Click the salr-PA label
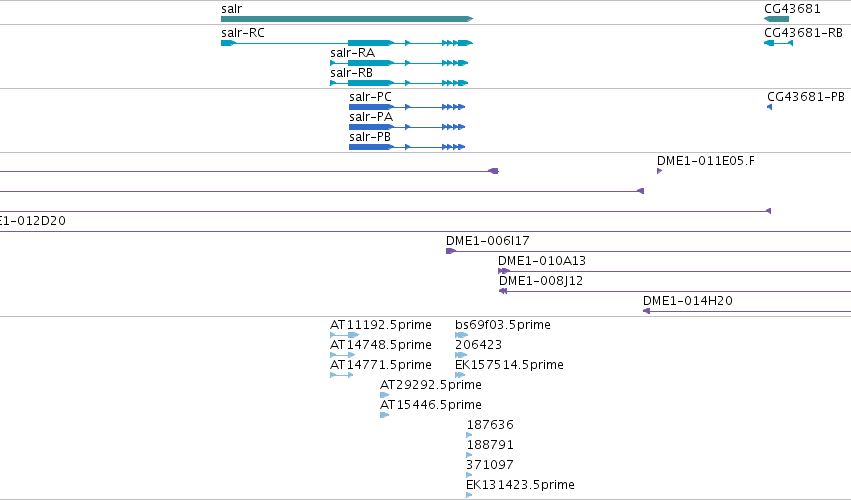 [371, 117]
